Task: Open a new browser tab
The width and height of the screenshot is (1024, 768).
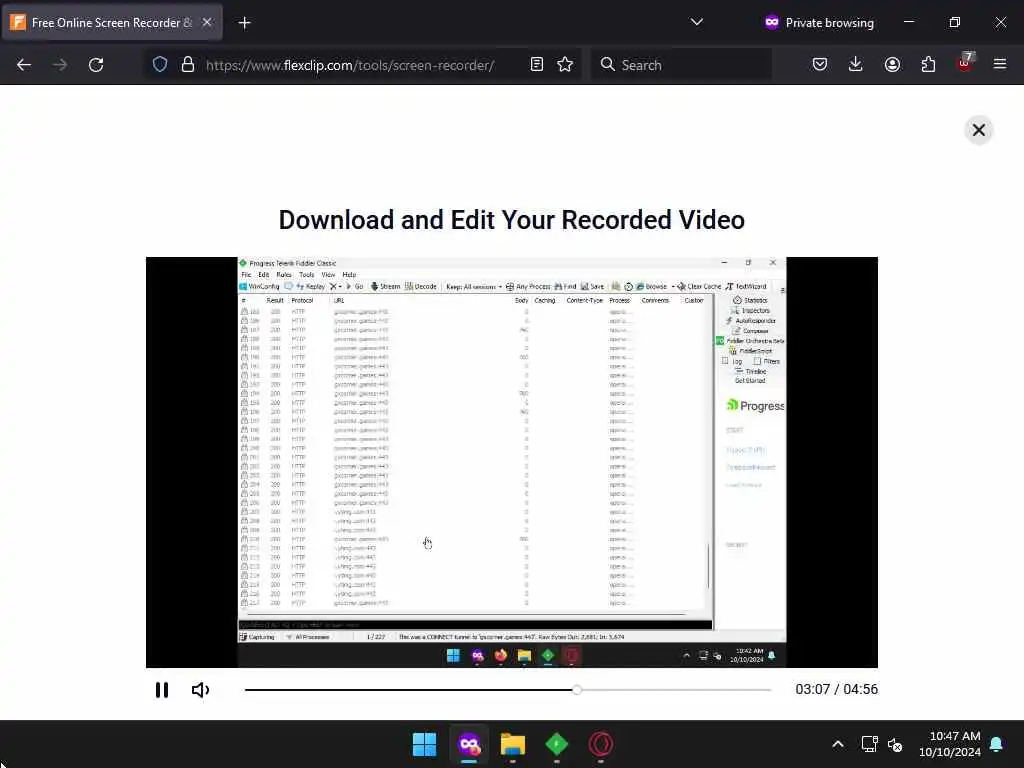Action: pos(244,23)
